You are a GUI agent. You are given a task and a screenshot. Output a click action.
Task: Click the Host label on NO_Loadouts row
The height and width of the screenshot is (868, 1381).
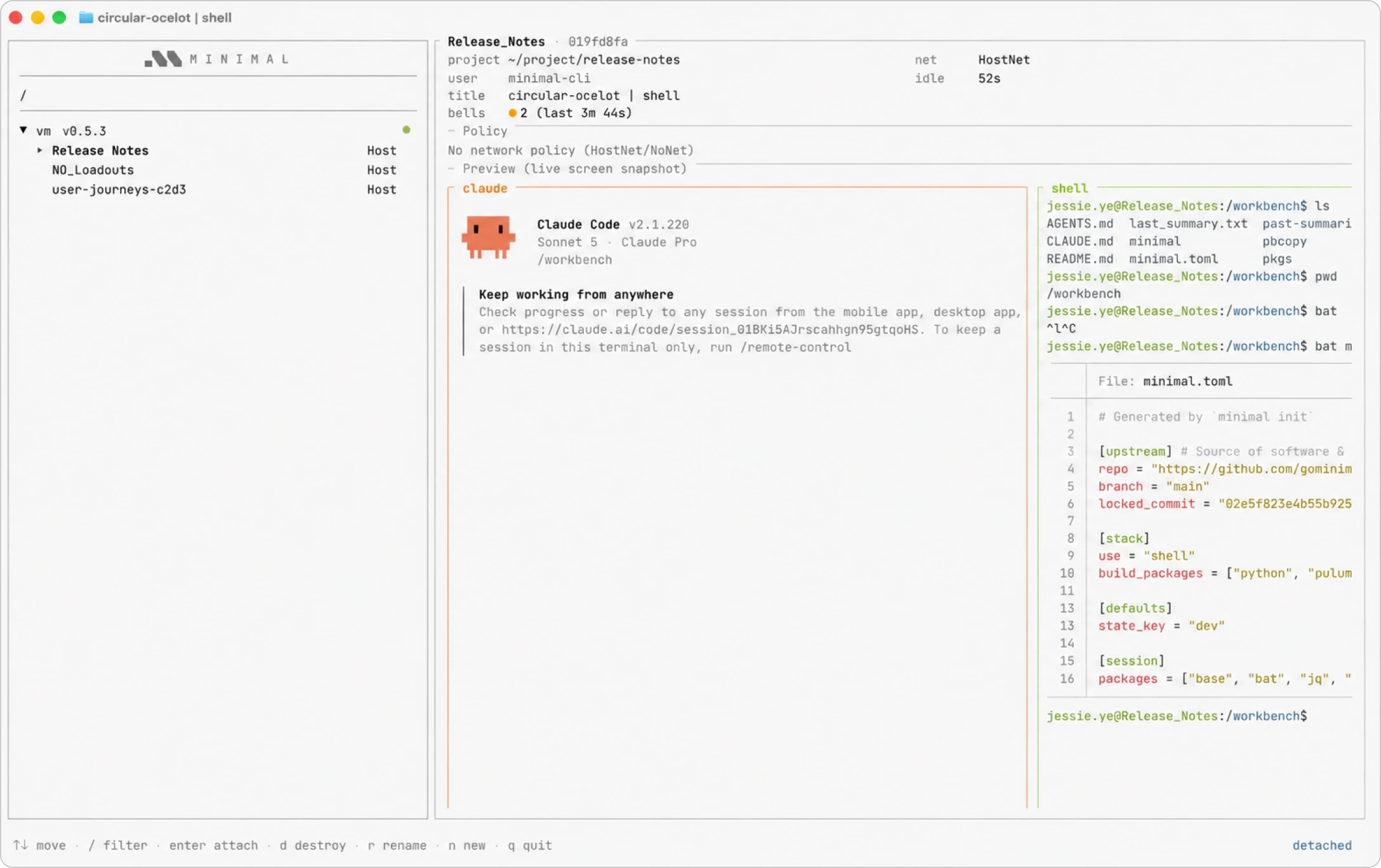(381, 170)
